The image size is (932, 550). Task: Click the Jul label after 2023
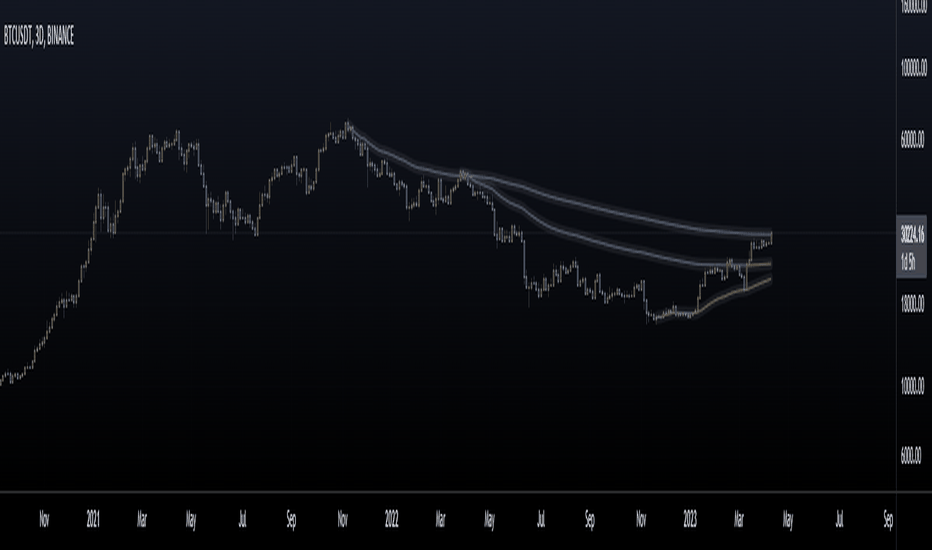[x=839, y=520]
